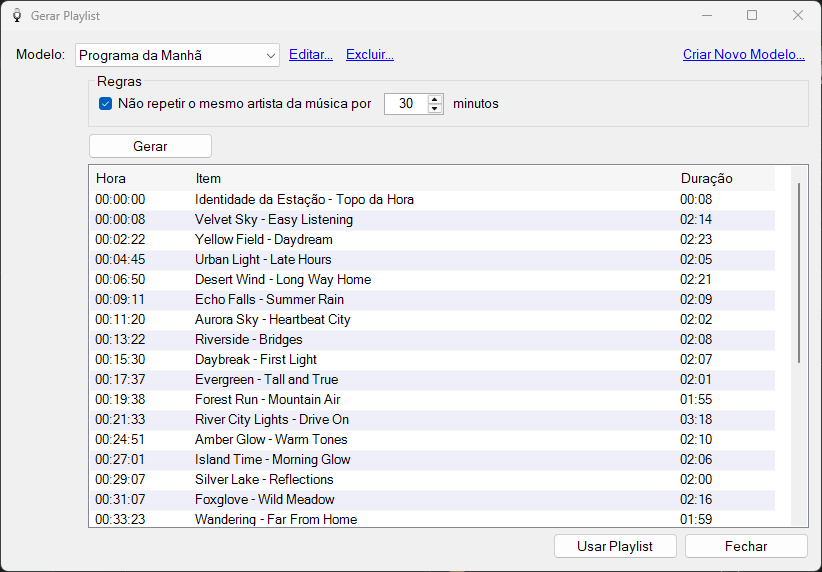Click the time cell 00:11:20
This screenshot has width=822, height=572.
[120, 319]
